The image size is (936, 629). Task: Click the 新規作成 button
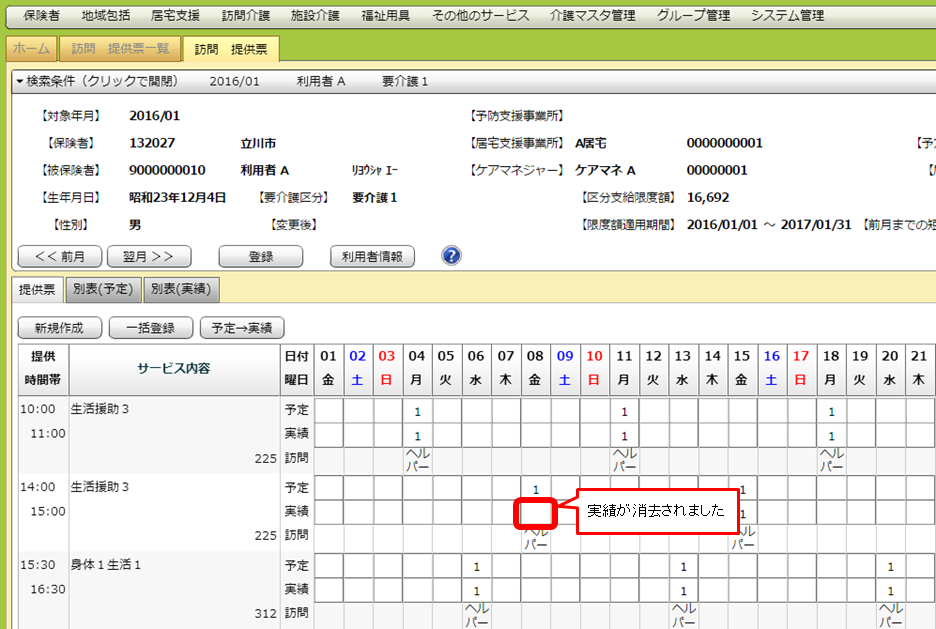pyautogui.click(x=59, y=327)
